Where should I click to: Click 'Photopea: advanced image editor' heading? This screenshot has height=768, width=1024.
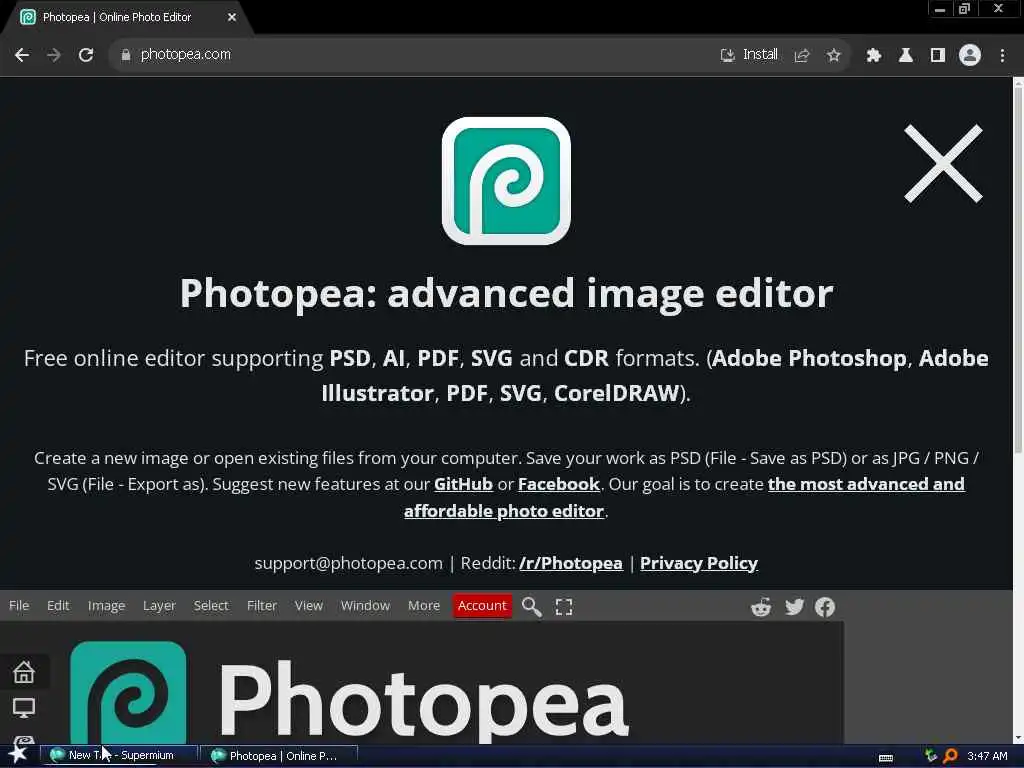click(x=506, y=293)
